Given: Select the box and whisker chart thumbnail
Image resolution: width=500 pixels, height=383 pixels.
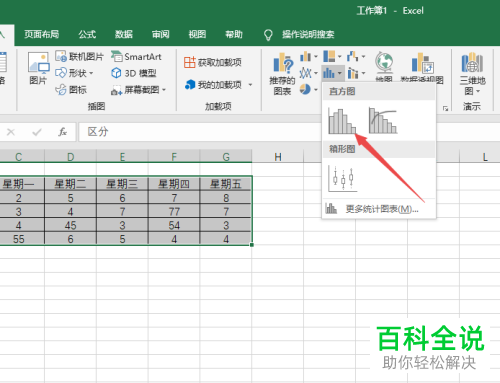Looking at the screenshot, I should 343,179.
